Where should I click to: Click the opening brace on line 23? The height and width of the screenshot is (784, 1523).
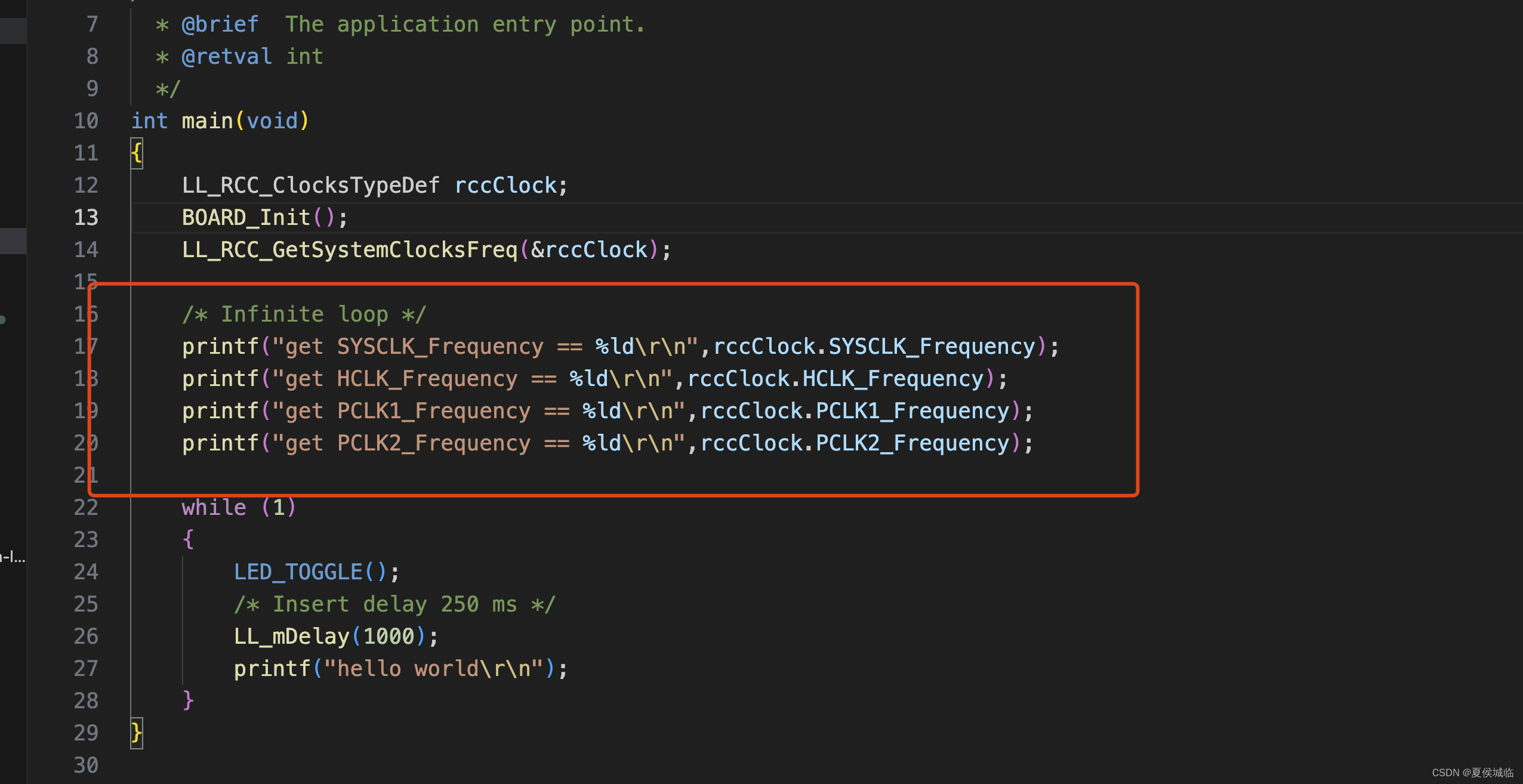[188, 539]
